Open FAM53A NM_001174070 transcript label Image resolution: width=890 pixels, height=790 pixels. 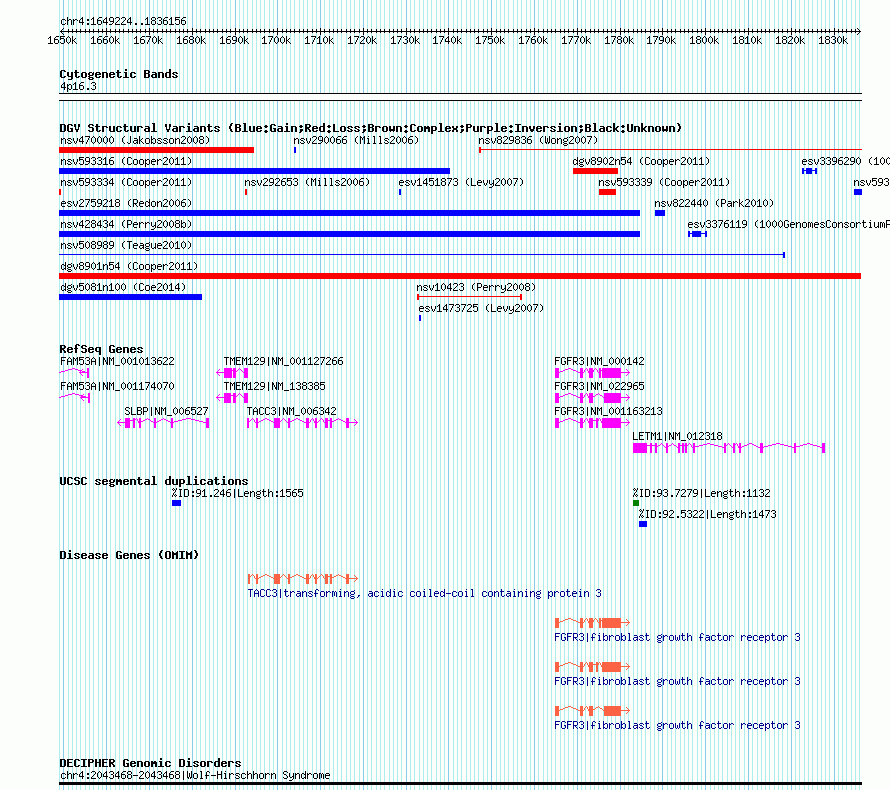pyautogui.click(x=117, y=386)
